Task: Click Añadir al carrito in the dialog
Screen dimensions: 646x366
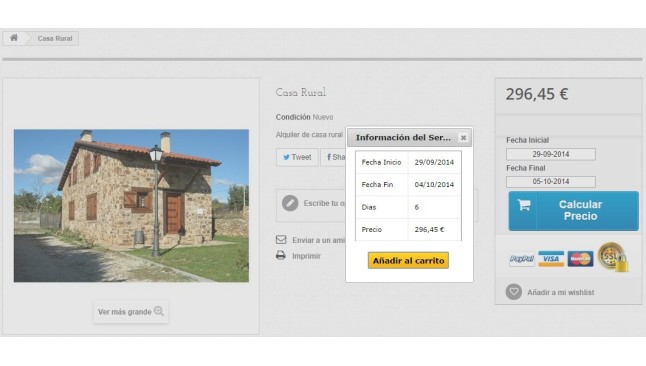Action: click(408, 260)
